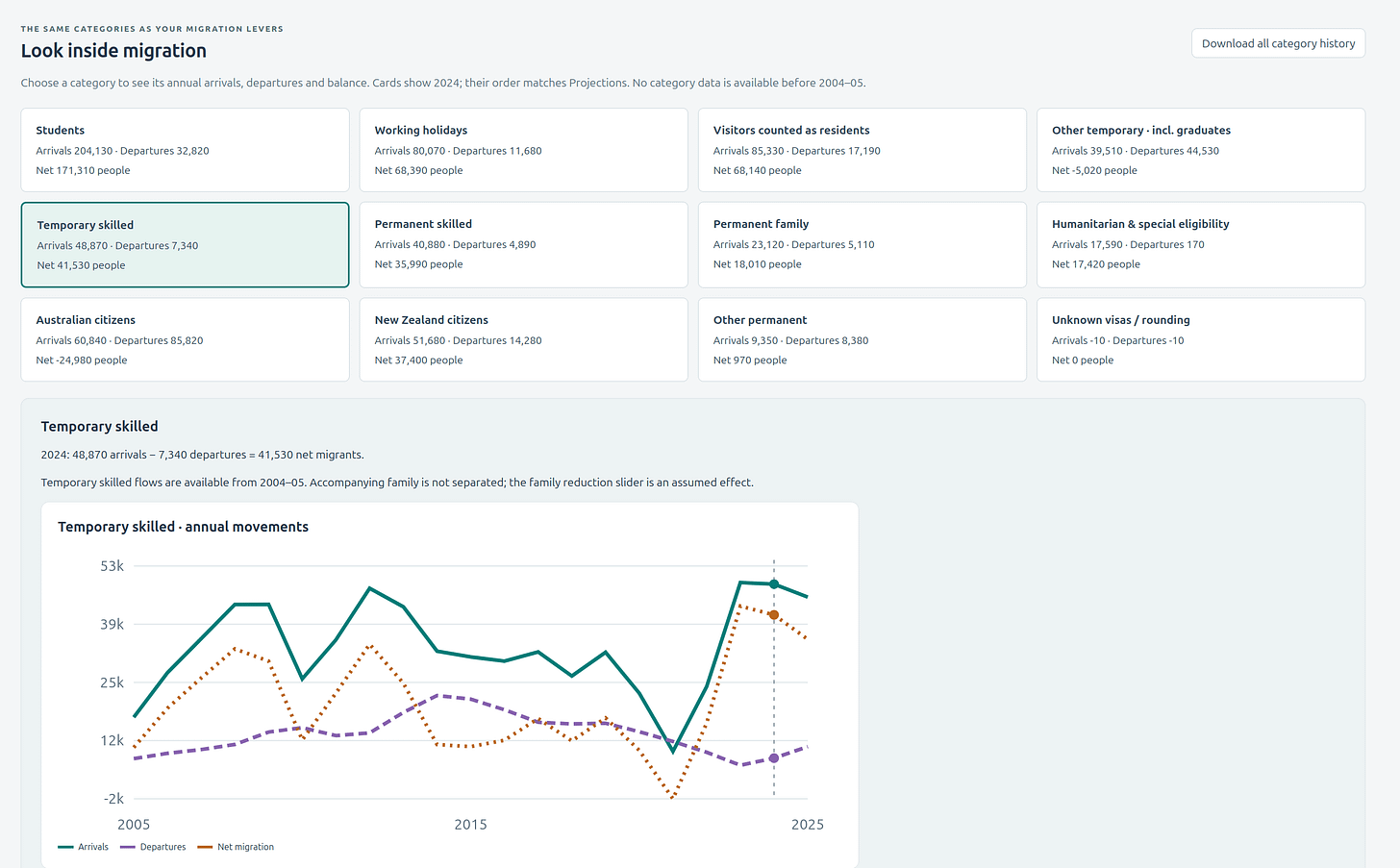Screen dimensions: 1400x868
Task: Click the 'Temporary skilled' detail panel heading
Action: 99,426
